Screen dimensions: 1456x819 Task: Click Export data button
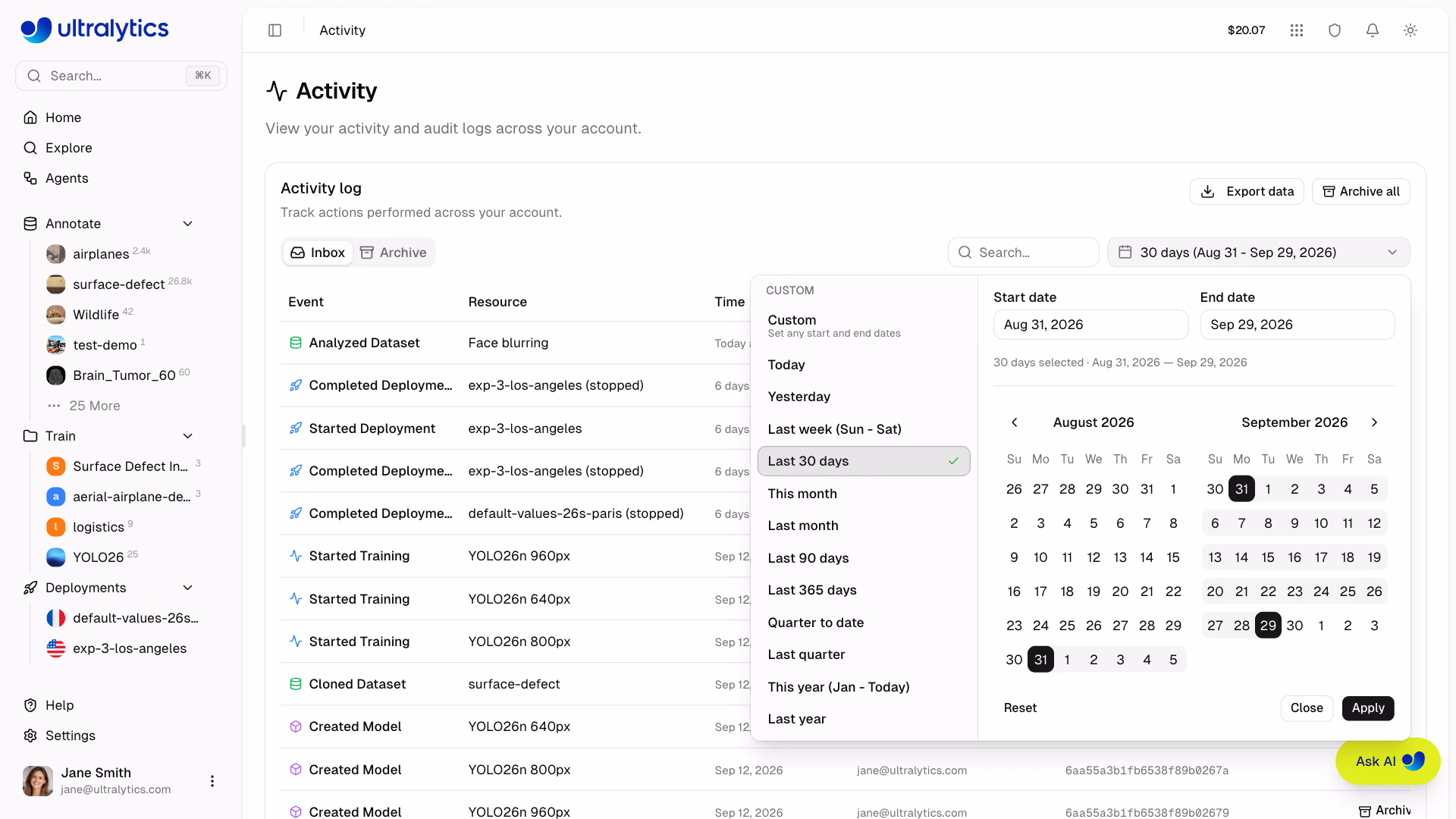[1247, 192]
